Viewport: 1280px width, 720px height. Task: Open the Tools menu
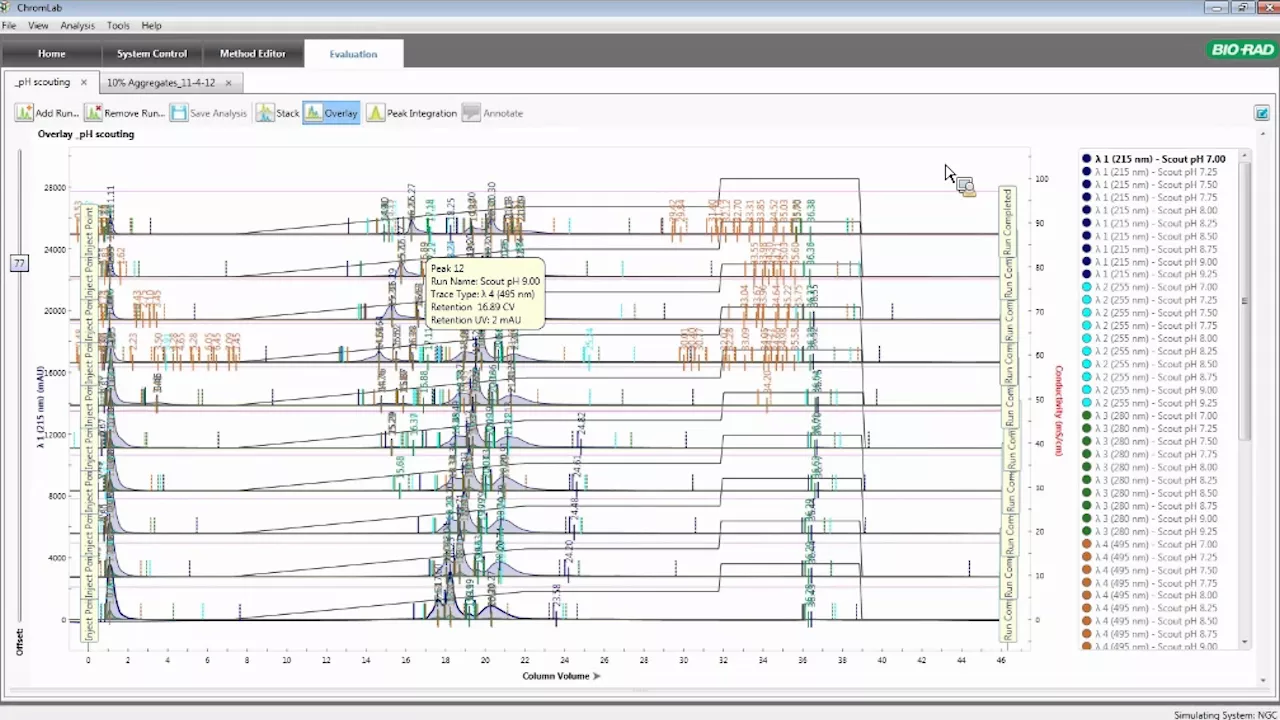pos(118,25)
